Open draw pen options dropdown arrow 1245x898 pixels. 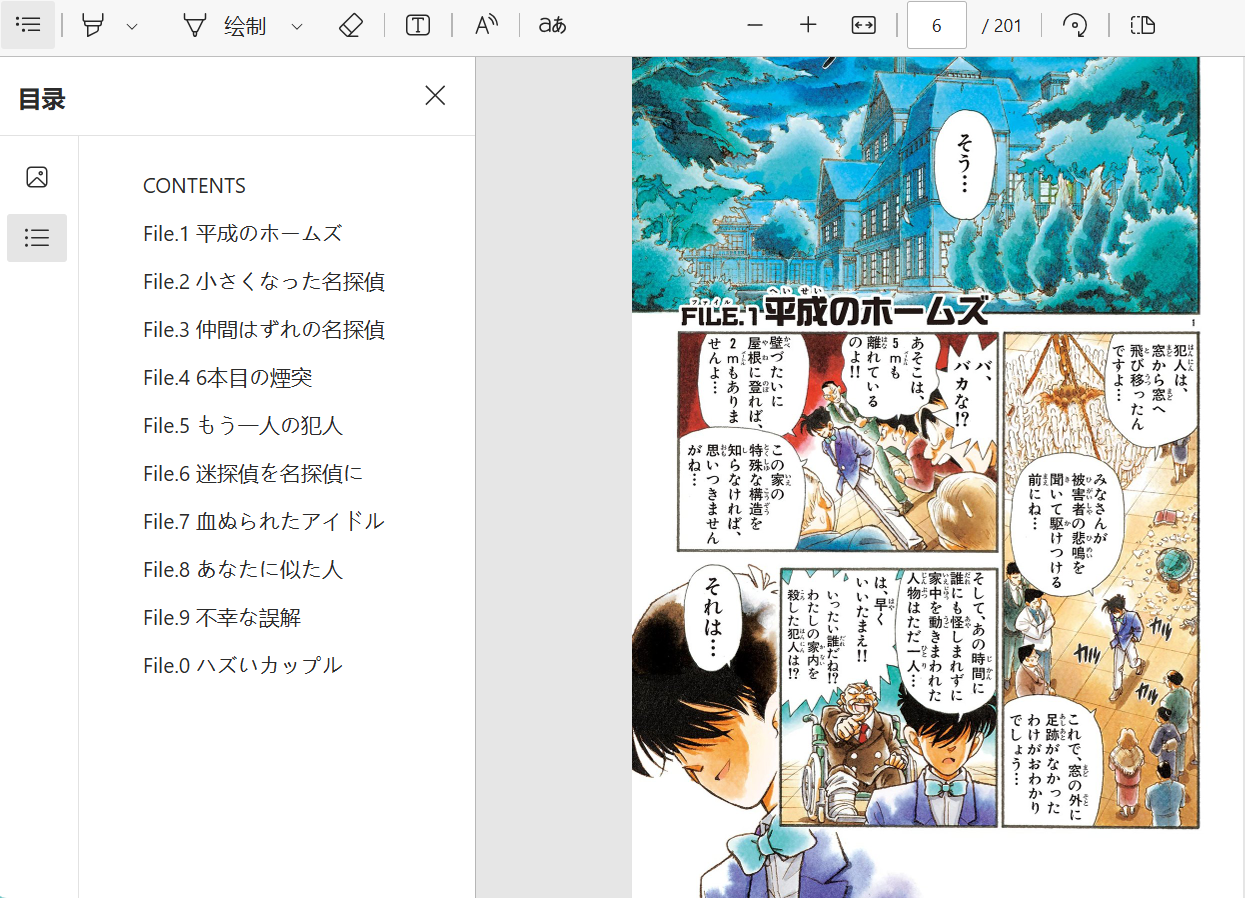coord(296,26)
